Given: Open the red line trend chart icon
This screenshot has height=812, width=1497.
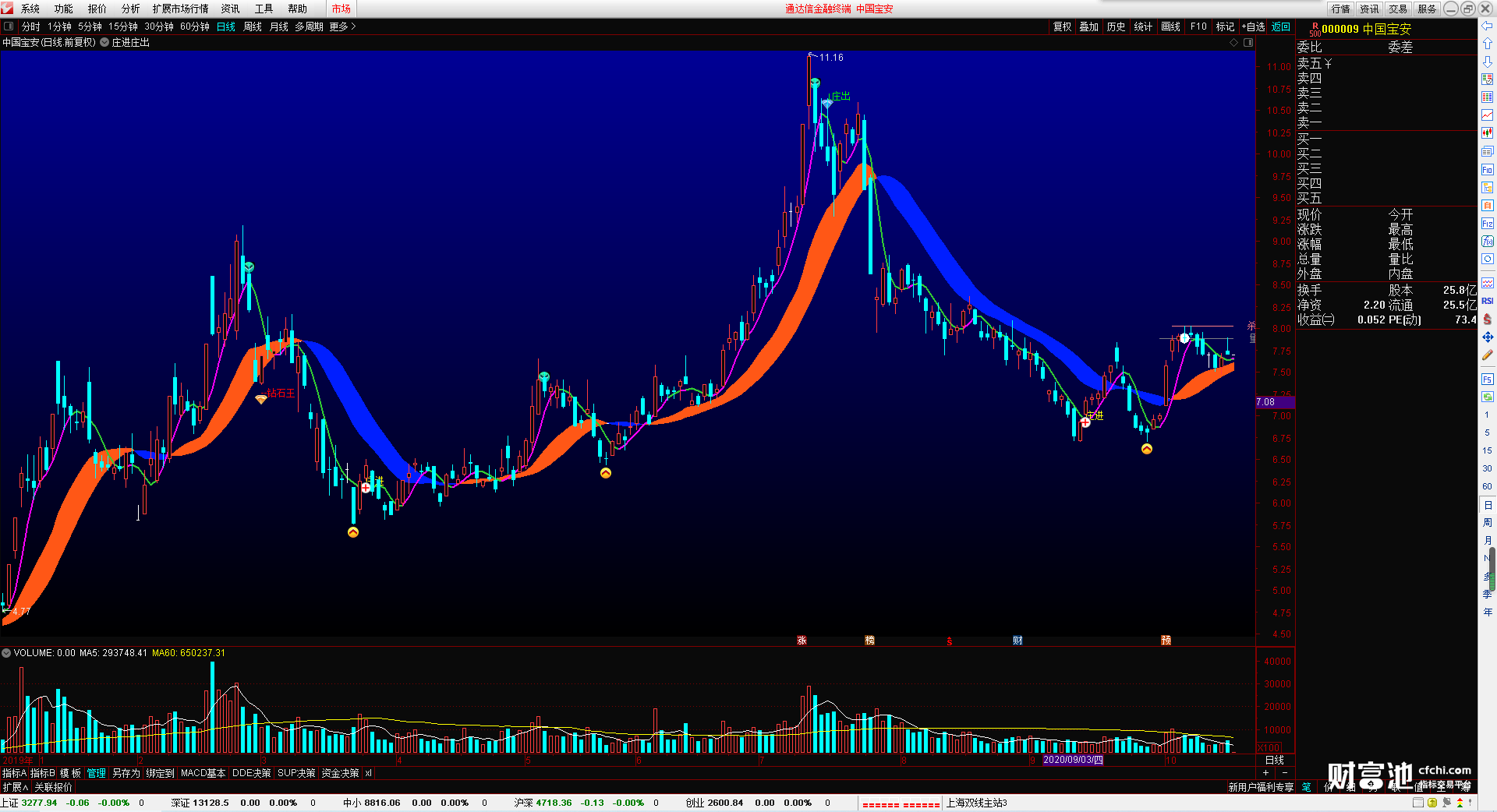Looking at the screenshot, I should (1487, 115).
